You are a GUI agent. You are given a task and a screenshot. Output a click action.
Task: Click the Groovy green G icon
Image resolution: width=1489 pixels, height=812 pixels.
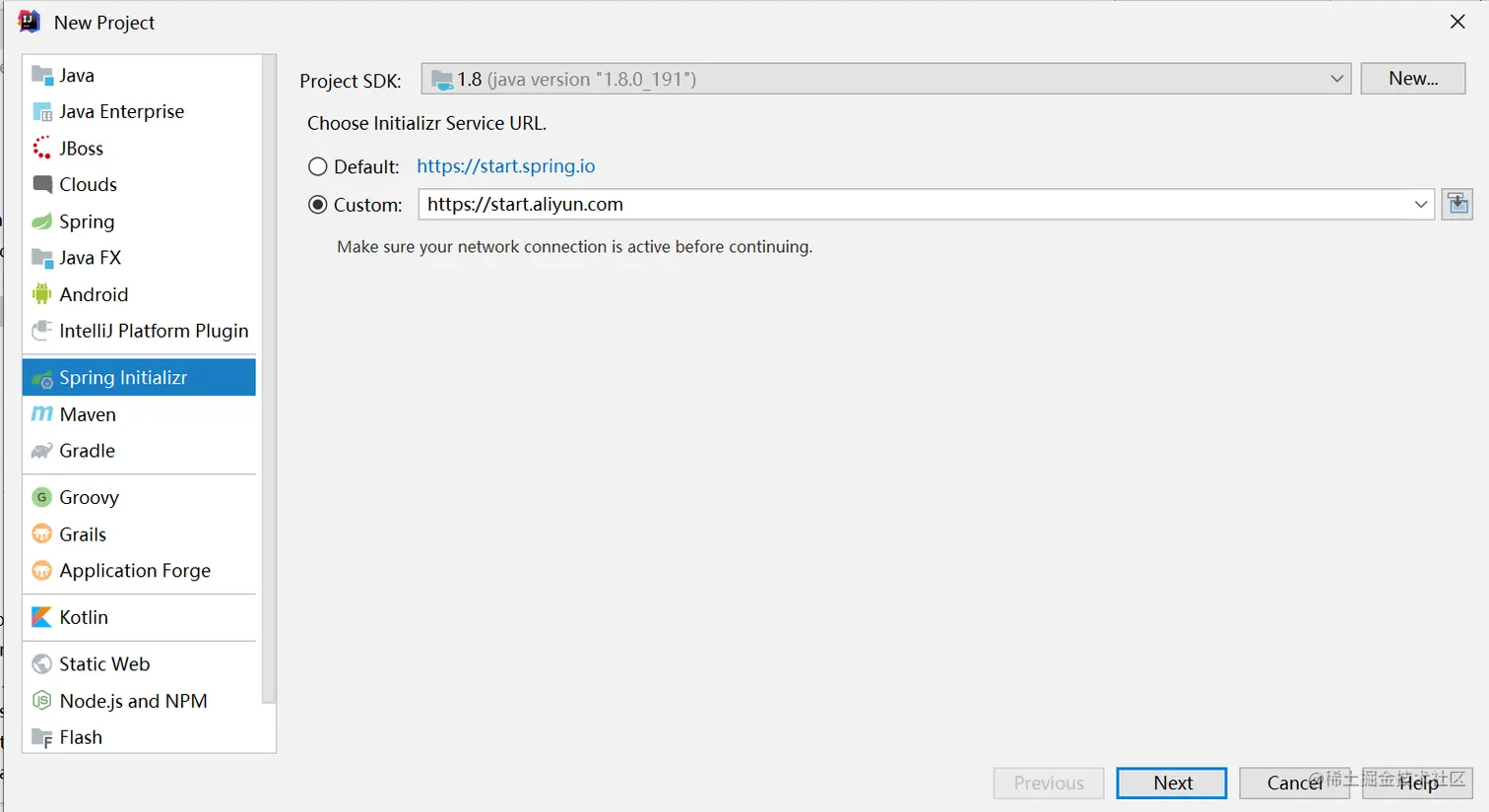(41, 497)
